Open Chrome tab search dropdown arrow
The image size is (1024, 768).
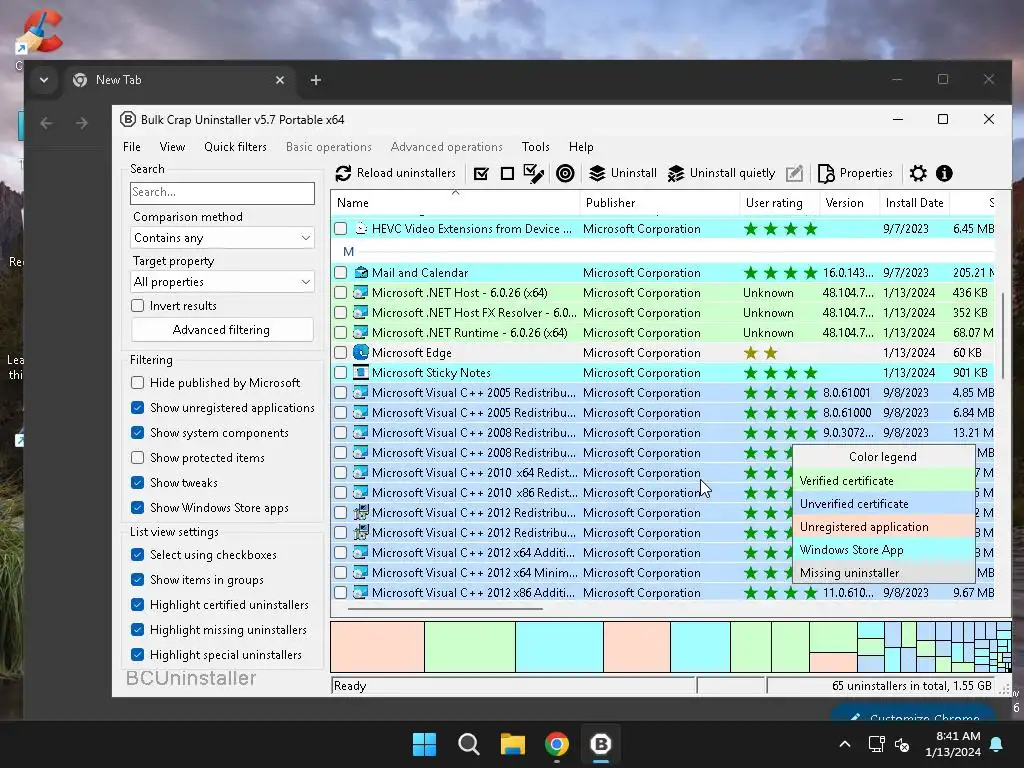pyautogui.click(x=44, y=80)
